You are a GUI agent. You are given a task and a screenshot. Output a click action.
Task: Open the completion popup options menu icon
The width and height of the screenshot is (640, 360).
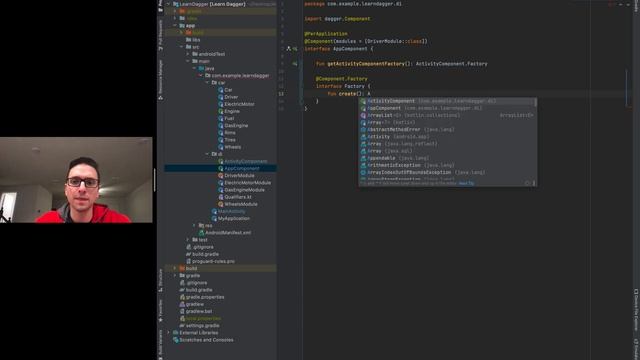coord(533,183)
